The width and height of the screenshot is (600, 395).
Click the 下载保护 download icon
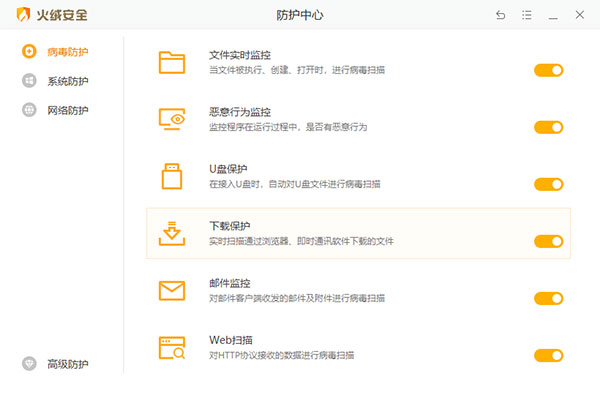172,233
